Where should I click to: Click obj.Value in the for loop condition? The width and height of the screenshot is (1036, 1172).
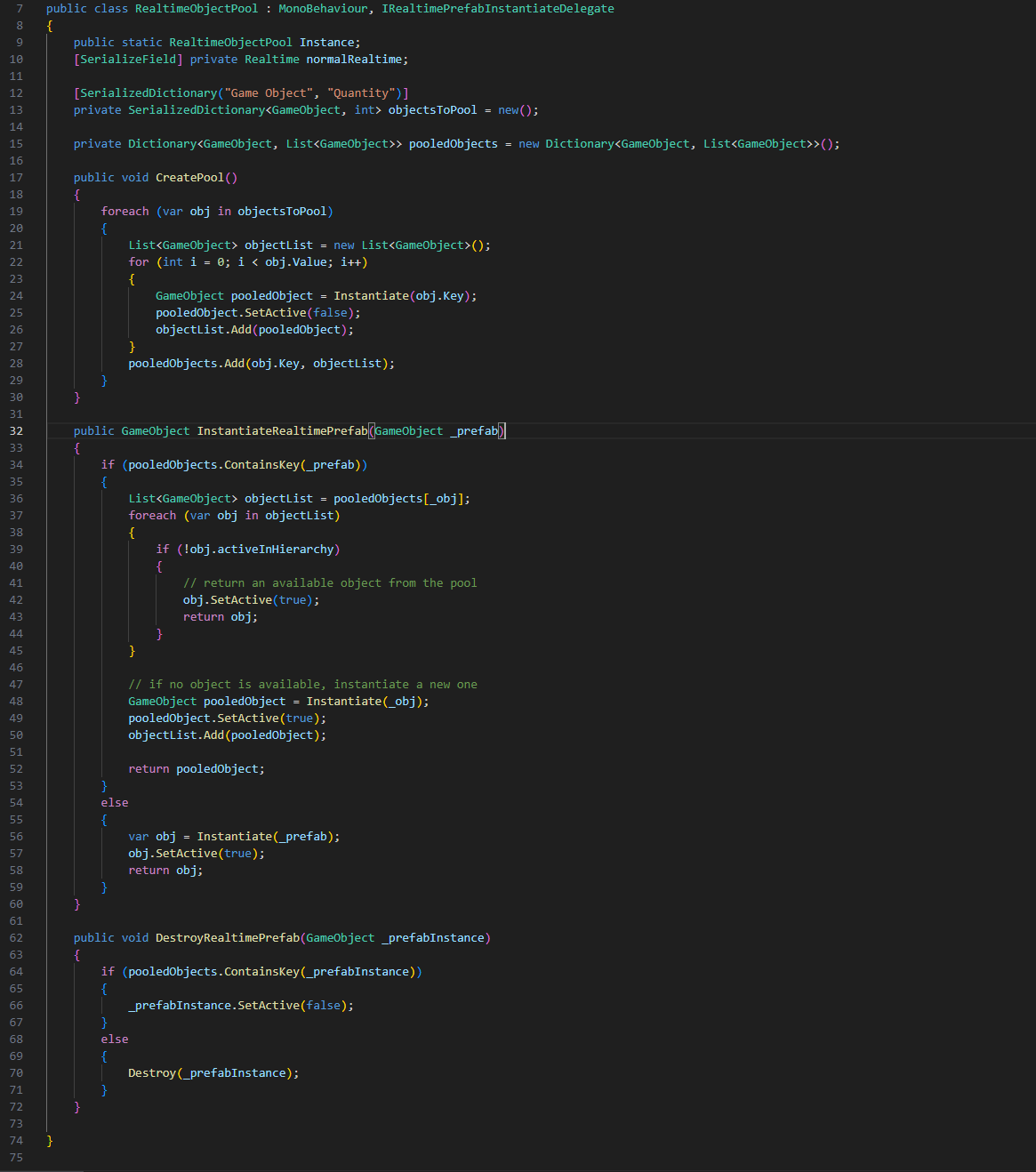coord(296,262)
